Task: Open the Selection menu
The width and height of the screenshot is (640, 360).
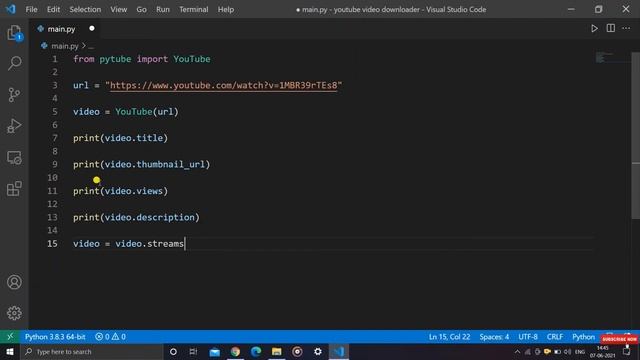Action: [x=85, y=9]
